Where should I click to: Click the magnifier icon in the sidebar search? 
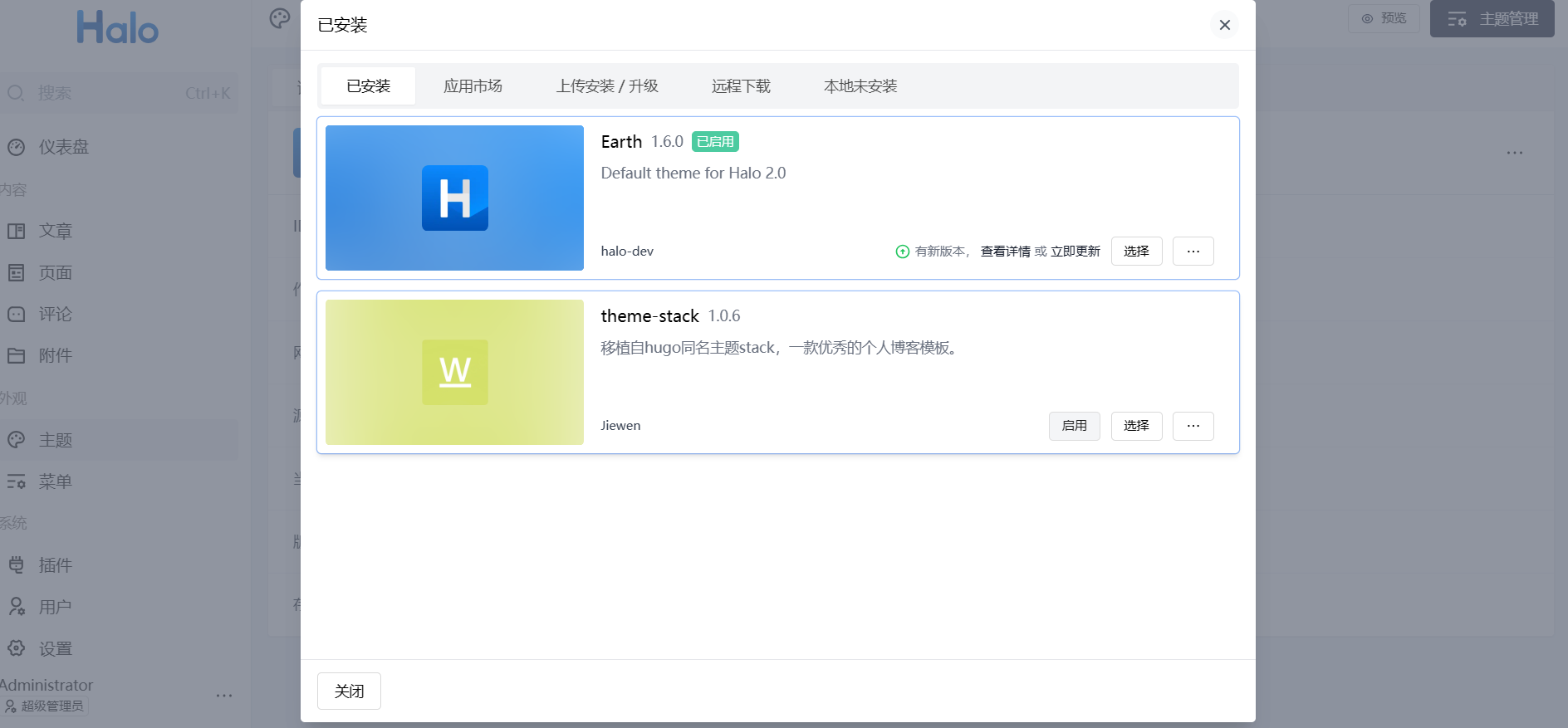click(x=16, y=93)
